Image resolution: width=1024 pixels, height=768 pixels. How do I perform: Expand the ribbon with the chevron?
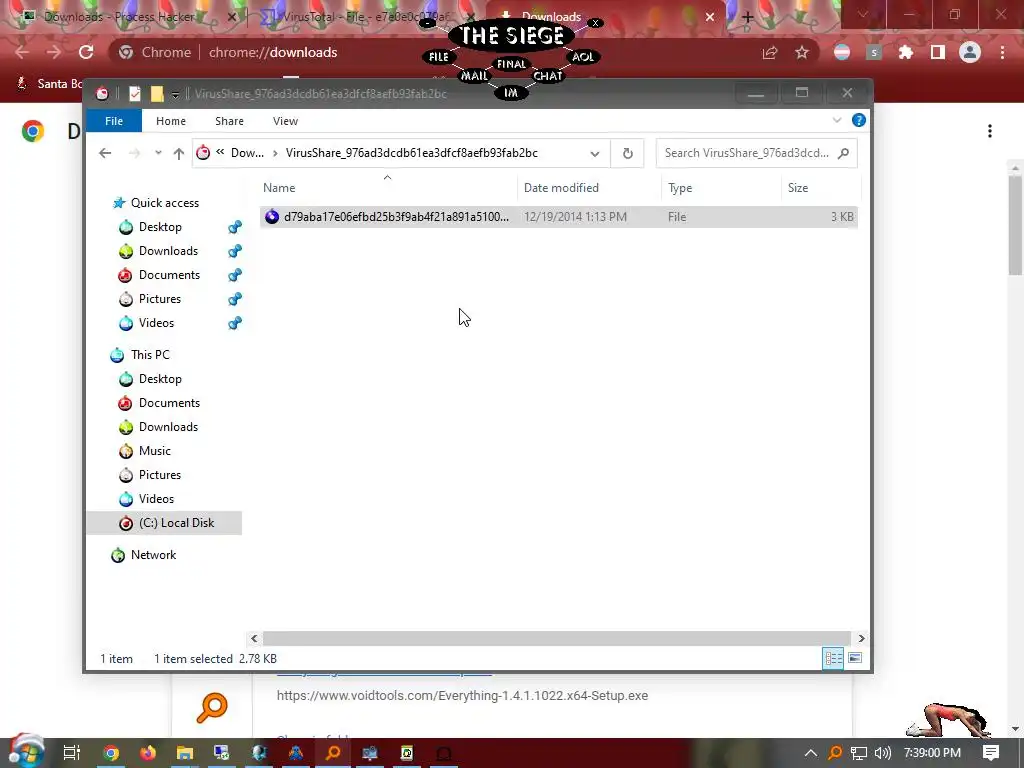(837, 120)
